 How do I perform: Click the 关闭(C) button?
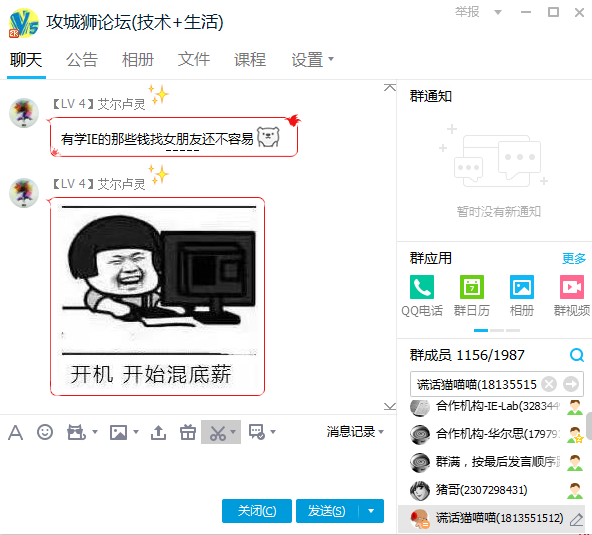point(257,511)
